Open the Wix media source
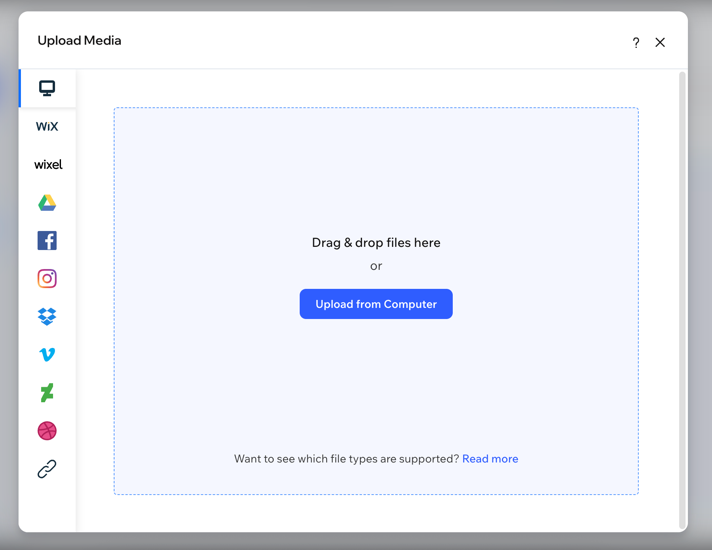 [x=47, y=127]
